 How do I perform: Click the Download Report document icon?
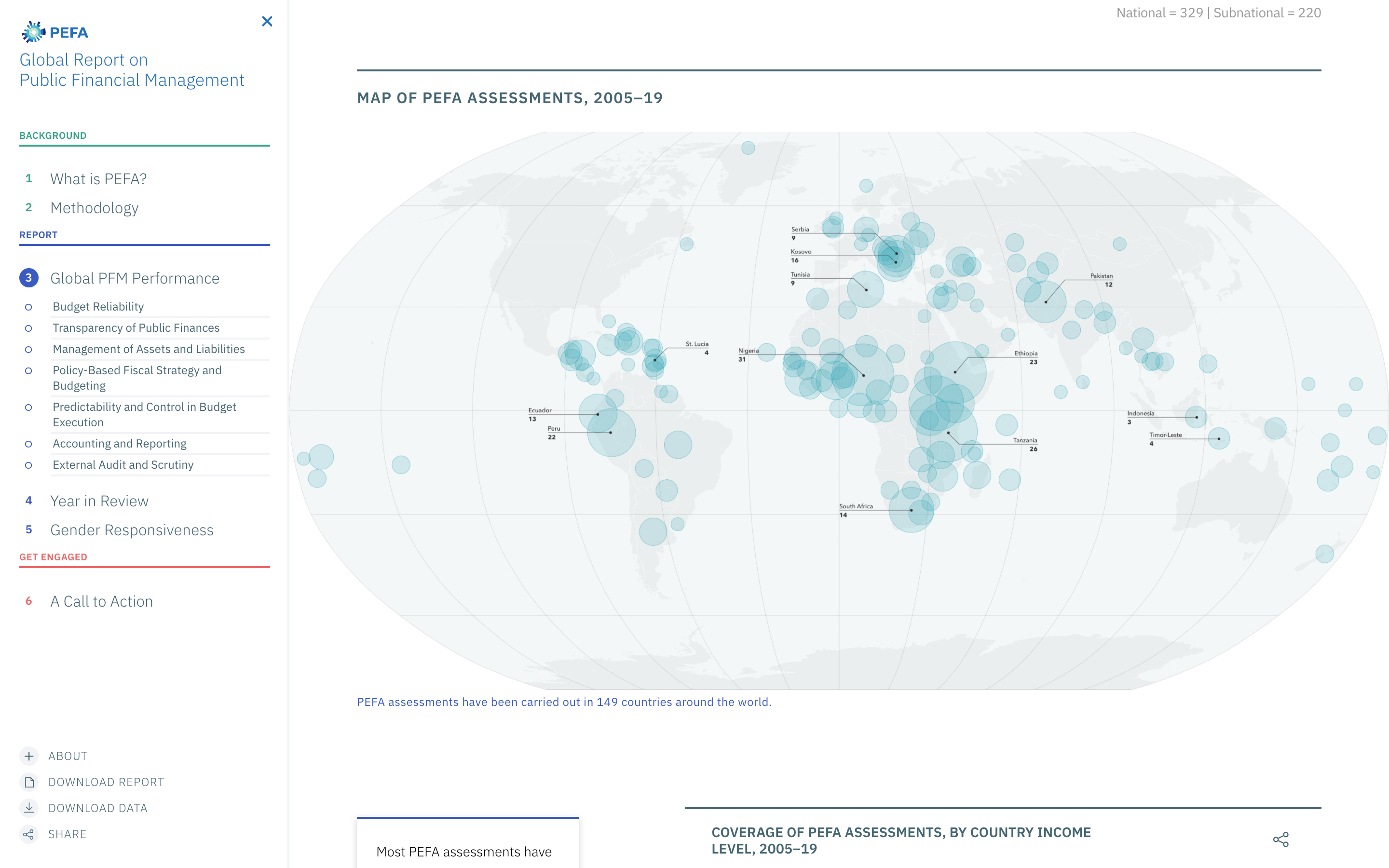pos(29,782)
